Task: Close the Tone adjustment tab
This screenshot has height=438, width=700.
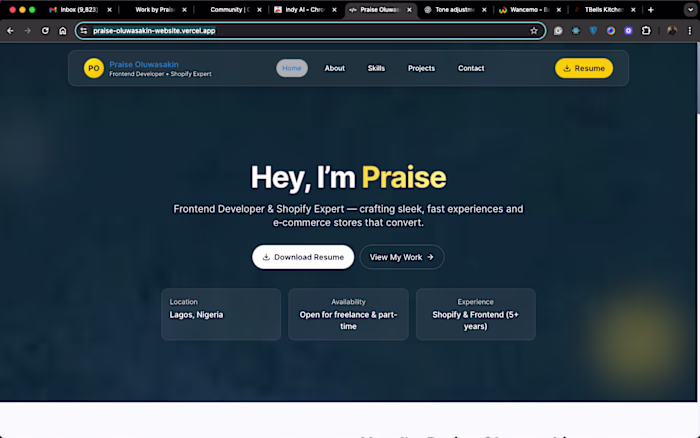Action: pos(484,10)
